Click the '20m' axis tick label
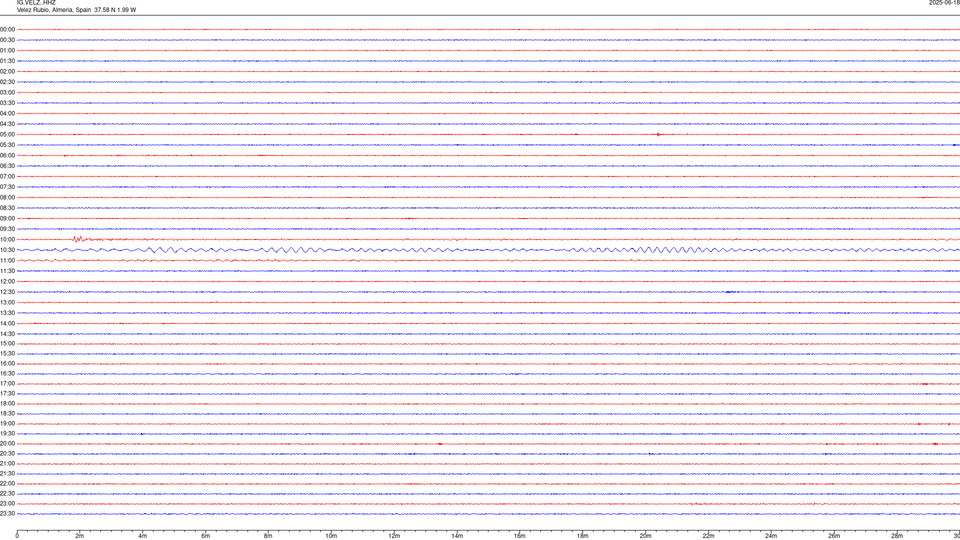The width and height of the screenshot is (960, 540). coord(645,536)
